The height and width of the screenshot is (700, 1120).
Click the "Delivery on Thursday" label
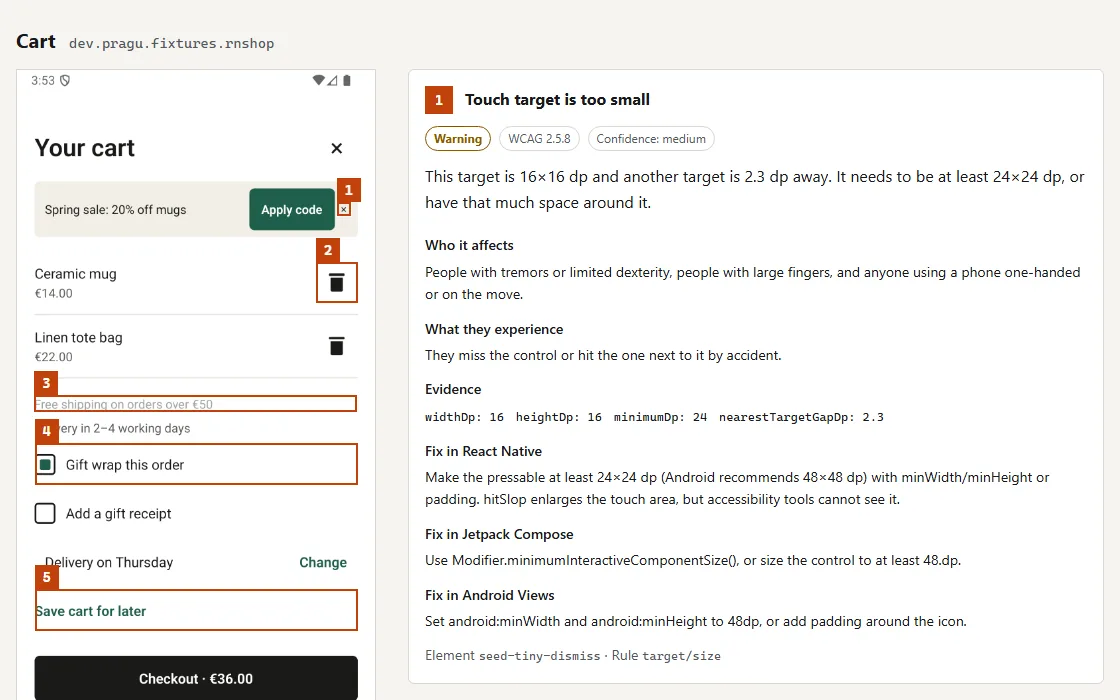click(109, 562)
